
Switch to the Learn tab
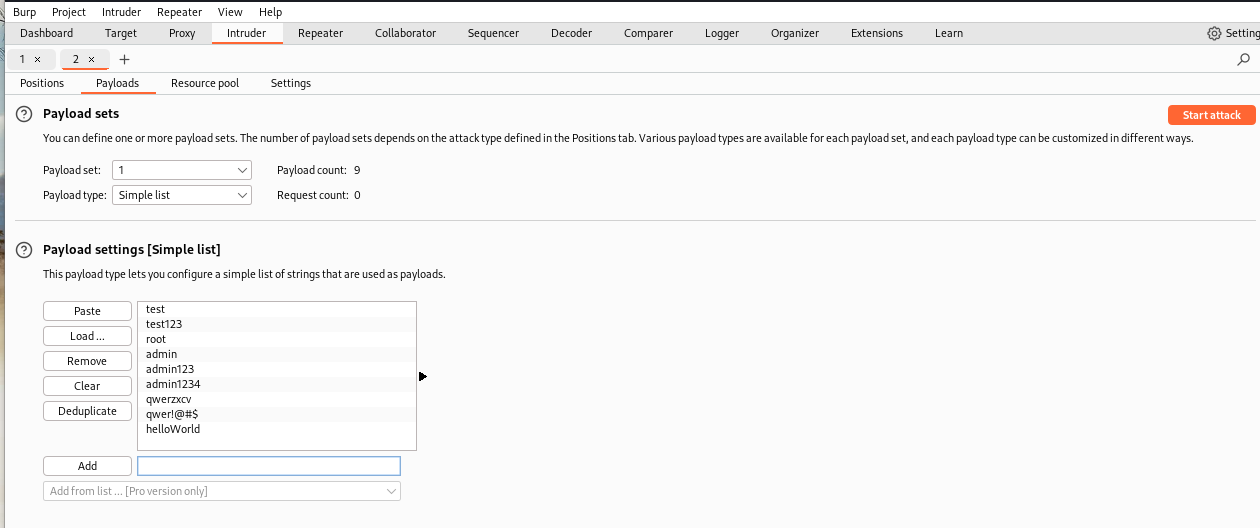(x=949, y=33)
